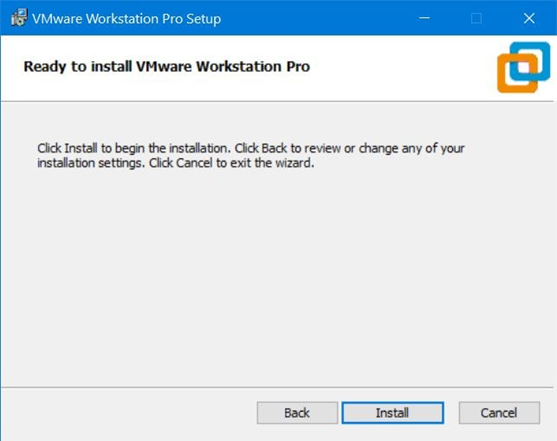Click the setup installer icon in title bar
This screenshot has width=557, height=441.
19,18
